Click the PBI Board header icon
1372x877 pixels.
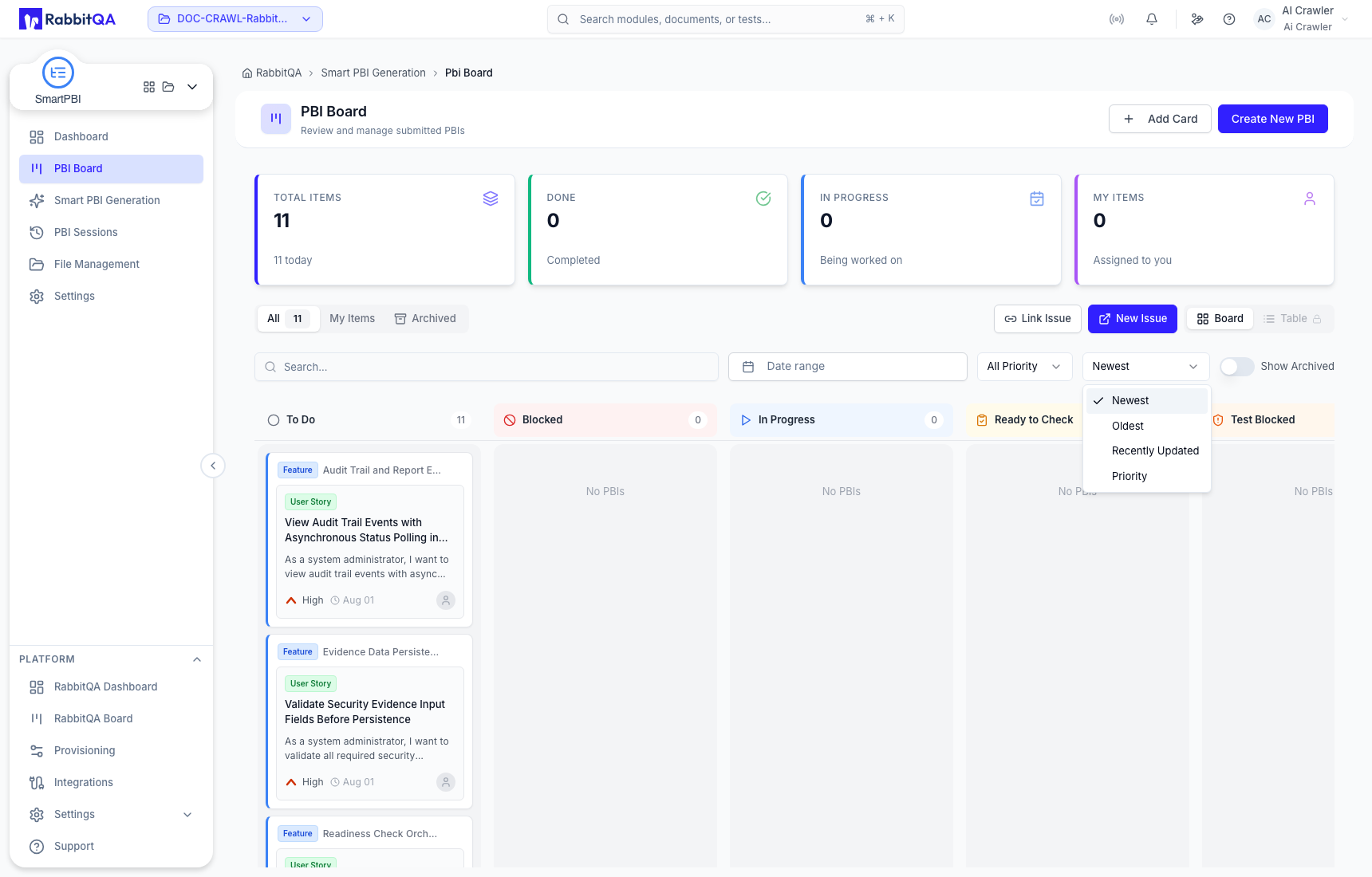(276, 119)
